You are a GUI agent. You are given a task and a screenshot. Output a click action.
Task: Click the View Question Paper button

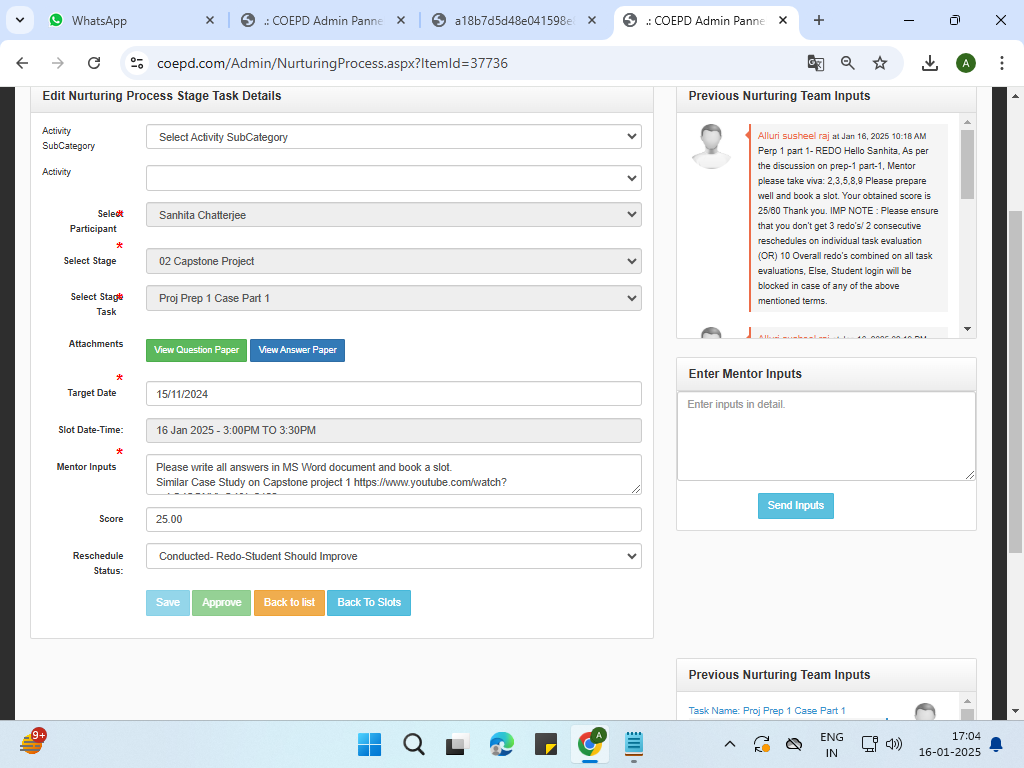click(196, 350)
